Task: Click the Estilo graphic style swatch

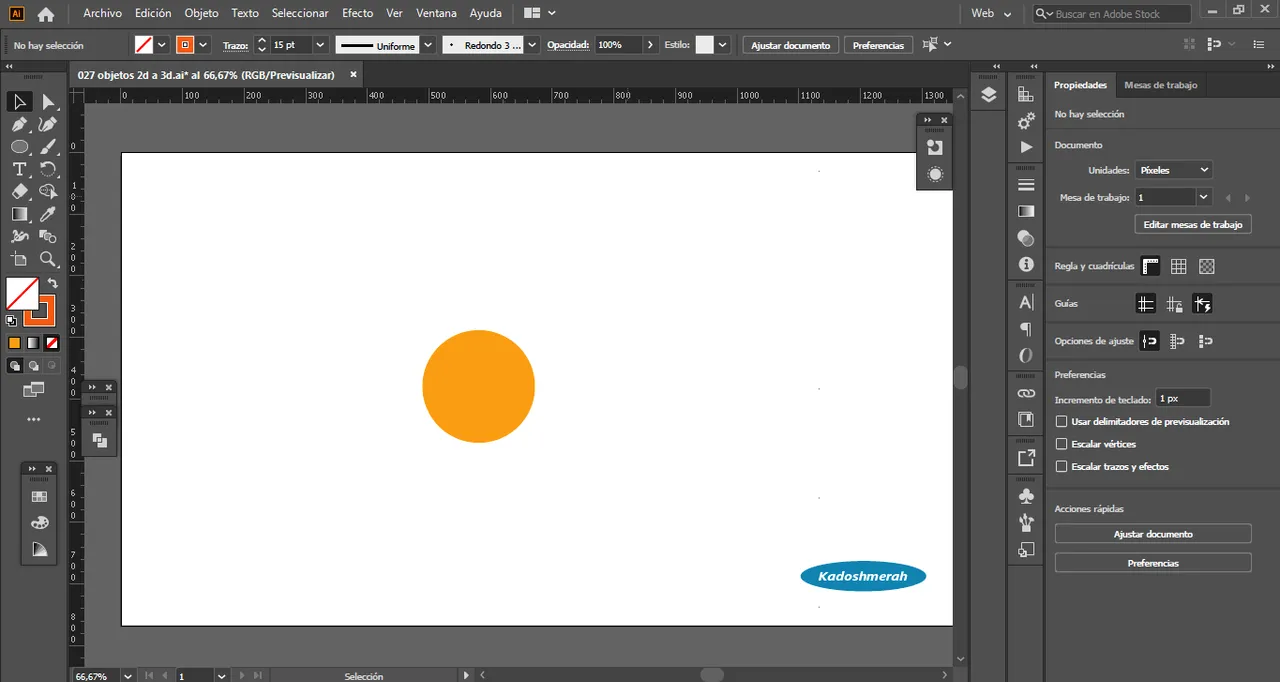Action: pos(705,45)
